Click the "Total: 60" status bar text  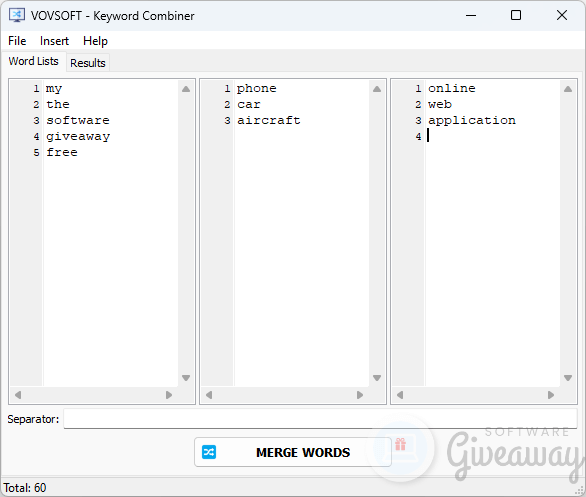[x=25, y=488]
